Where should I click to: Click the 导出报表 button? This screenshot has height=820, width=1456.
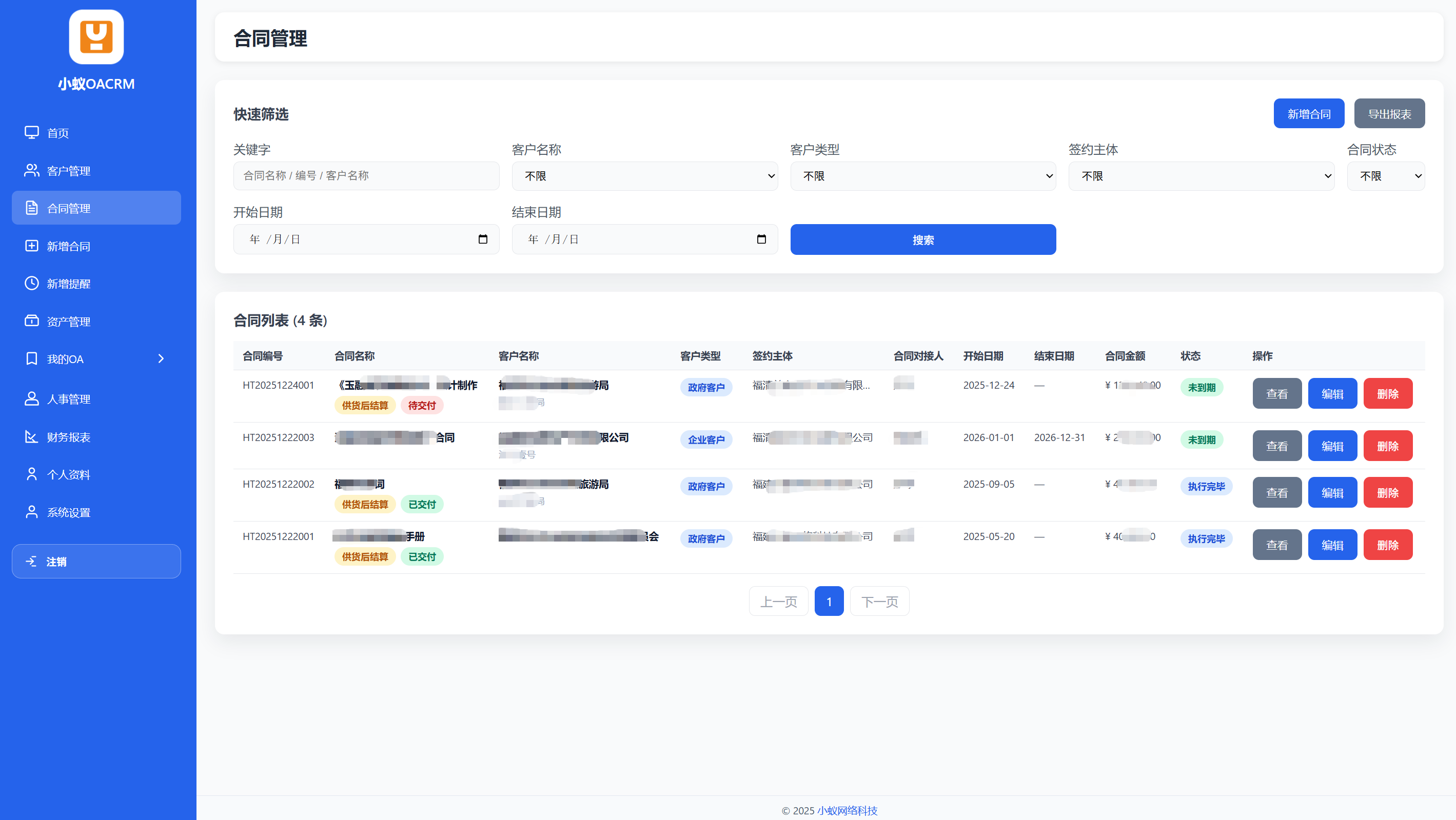point(1389,114)
